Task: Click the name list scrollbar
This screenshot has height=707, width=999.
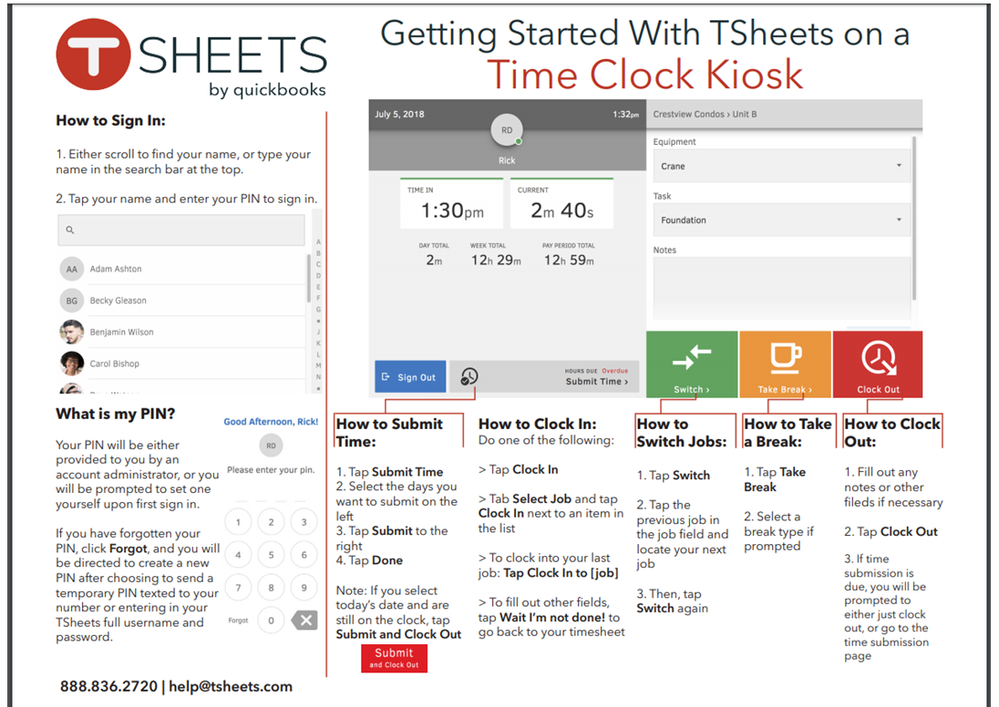Action: [x=309, y=278]
